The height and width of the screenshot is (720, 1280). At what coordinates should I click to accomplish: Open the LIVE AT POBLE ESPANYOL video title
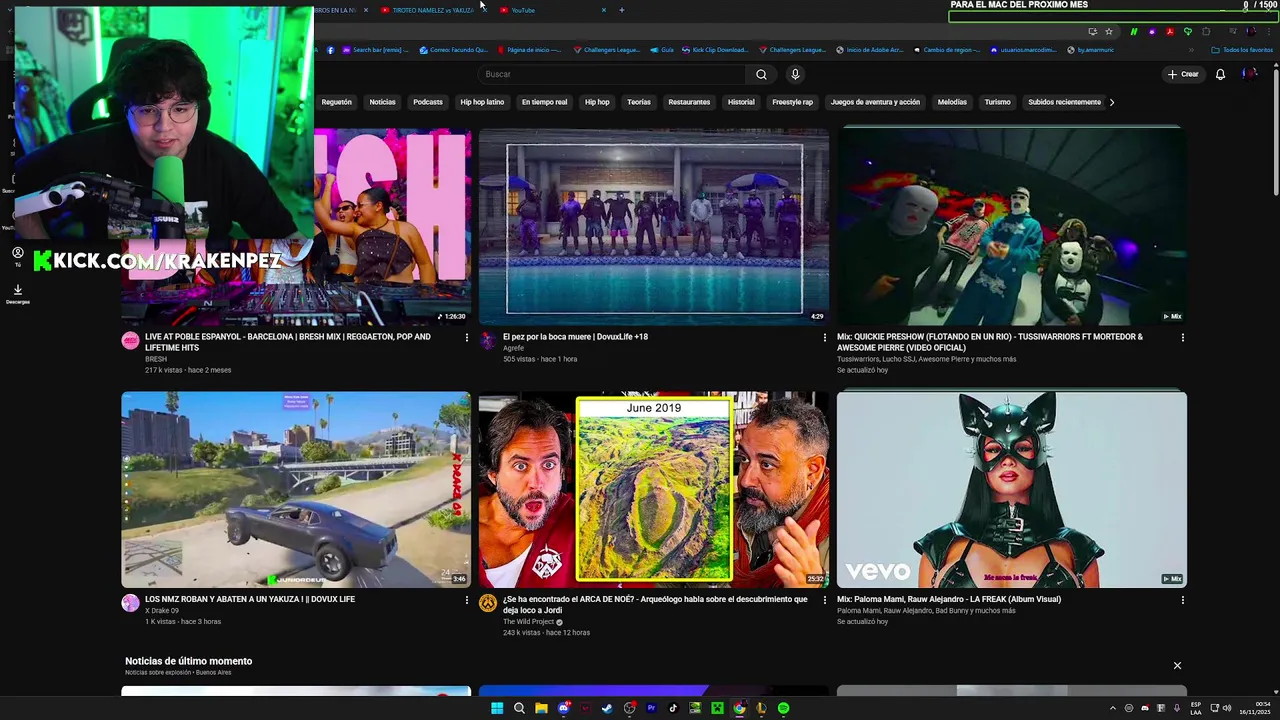tap(288, 342)
